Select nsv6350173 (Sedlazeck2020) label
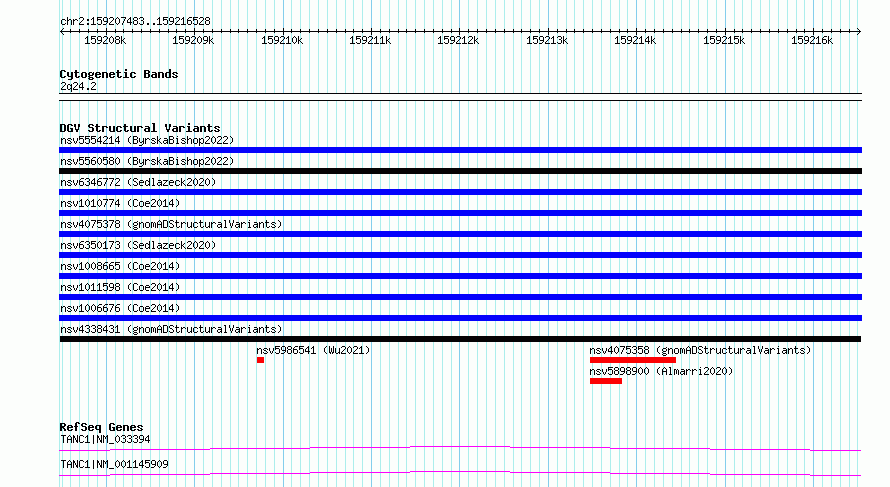The image size is (890, 487). (138, 245)
